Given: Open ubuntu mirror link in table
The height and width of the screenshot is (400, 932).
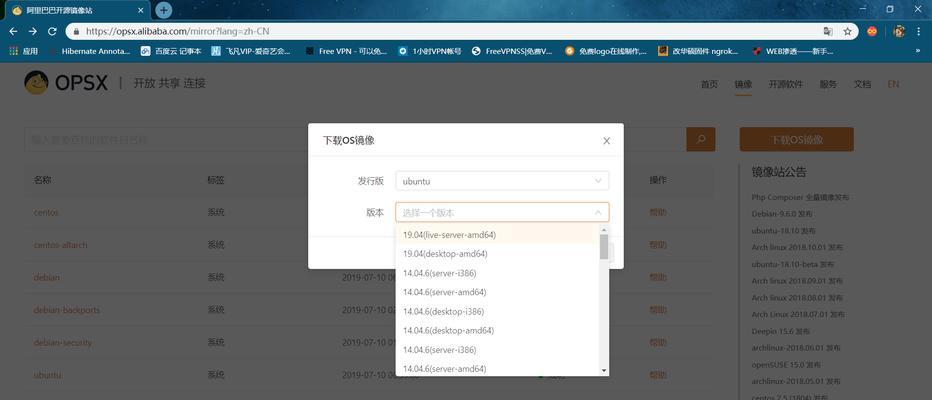Looking at the screenshot, I should coord(47,375).
